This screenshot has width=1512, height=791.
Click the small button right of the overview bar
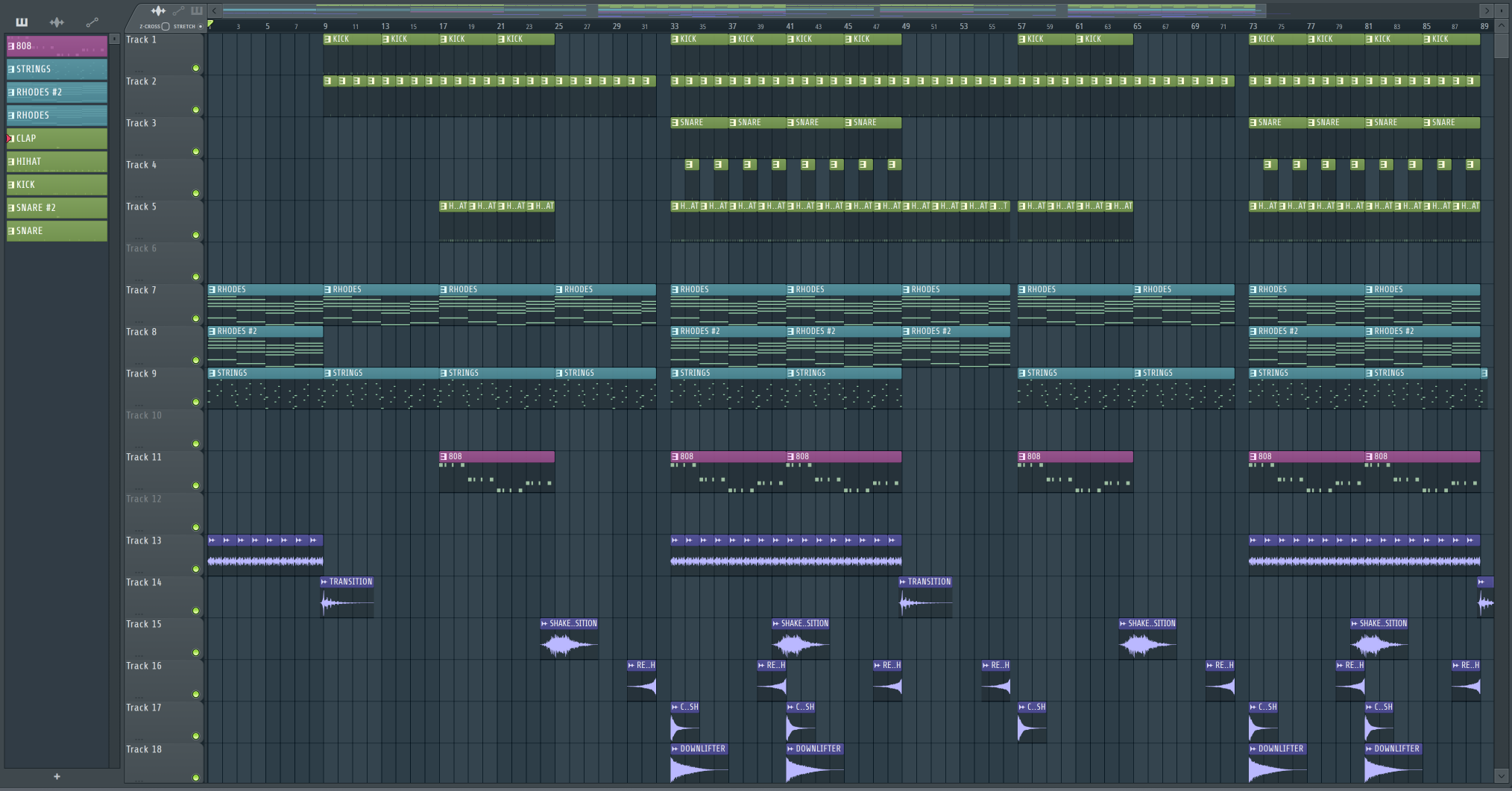[1502, 10]
